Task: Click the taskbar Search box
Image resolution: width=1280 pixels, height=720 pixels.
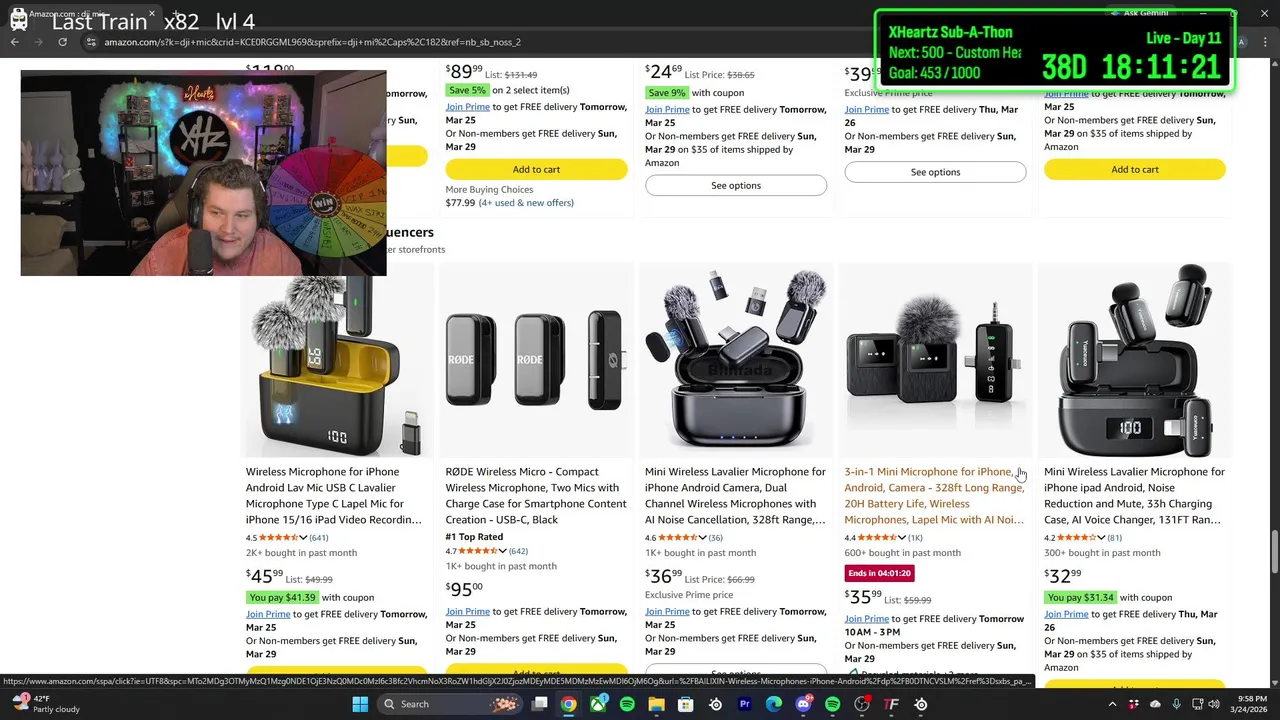Action: [450, 704]
